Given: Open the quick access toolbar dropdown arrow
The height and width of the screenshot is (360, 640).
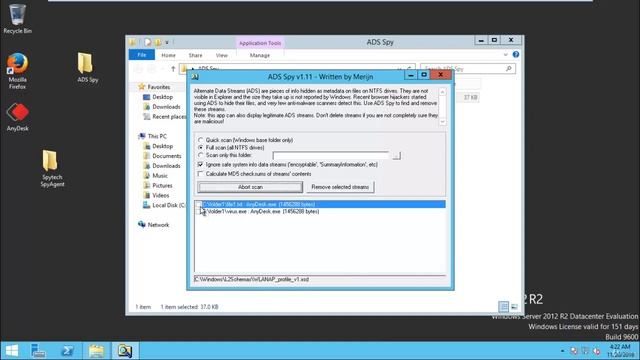Looking at the screenshot, I should 167,42.
